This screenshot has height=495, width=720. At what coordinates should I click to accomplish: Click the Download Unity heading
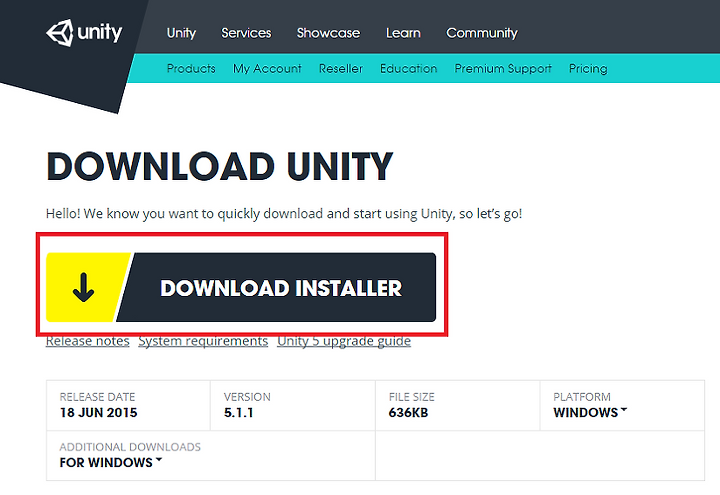tap(219, 166)
